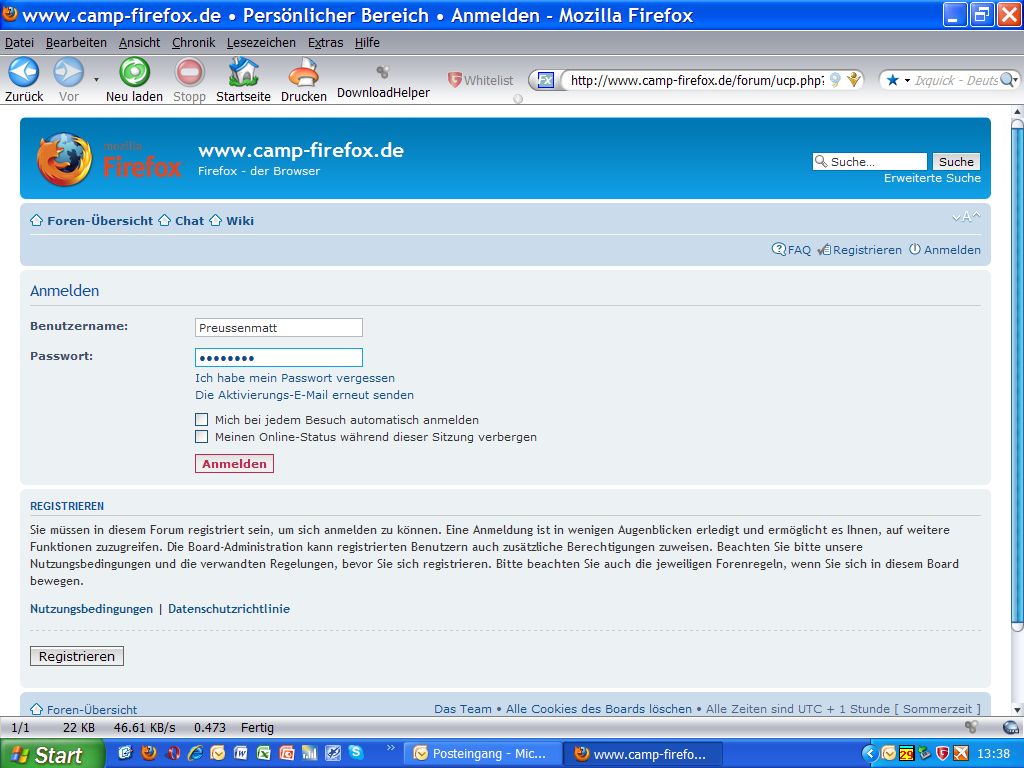Click the address bar URL field
1024x768 pixels.
click(x=696, y=80)
